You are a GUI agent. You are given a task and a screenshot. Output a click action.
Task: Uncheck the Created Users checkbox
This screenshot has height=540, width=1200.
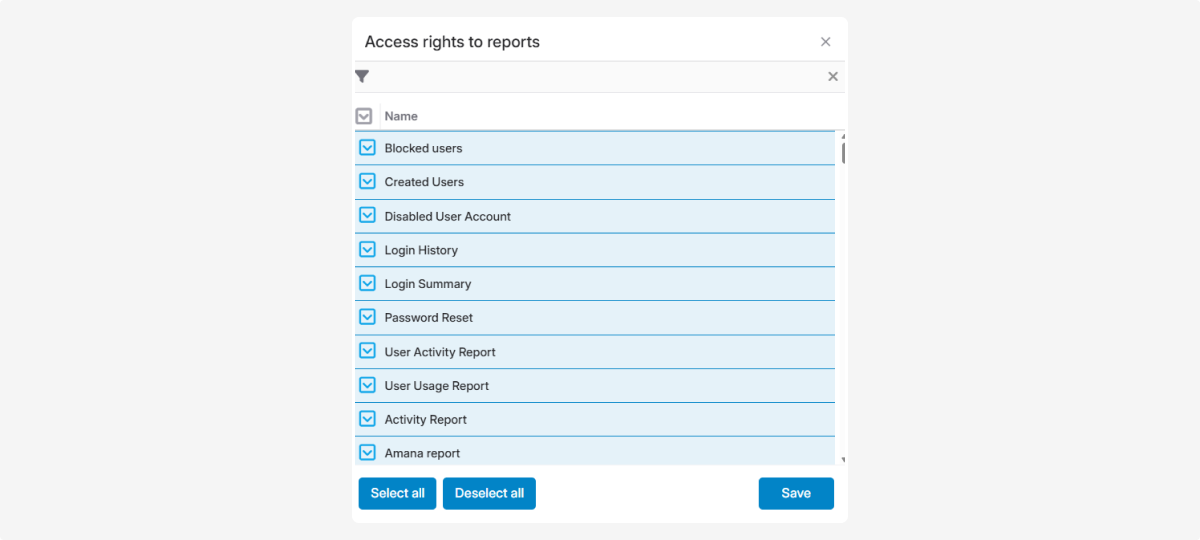point(367,182)
